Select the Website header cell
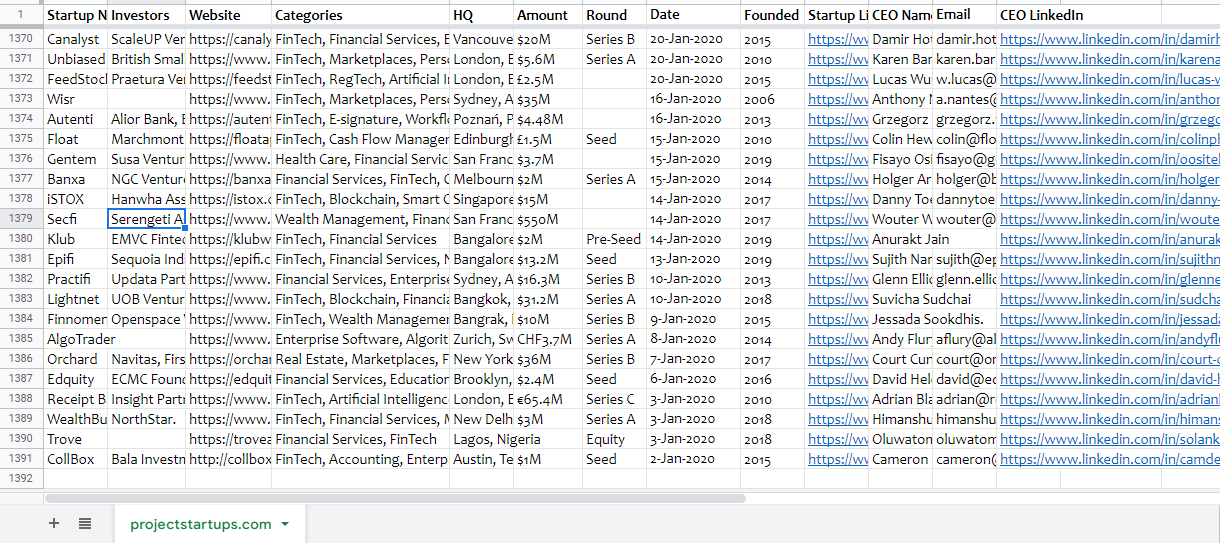 pyautogui.click(x=228, y=15)
